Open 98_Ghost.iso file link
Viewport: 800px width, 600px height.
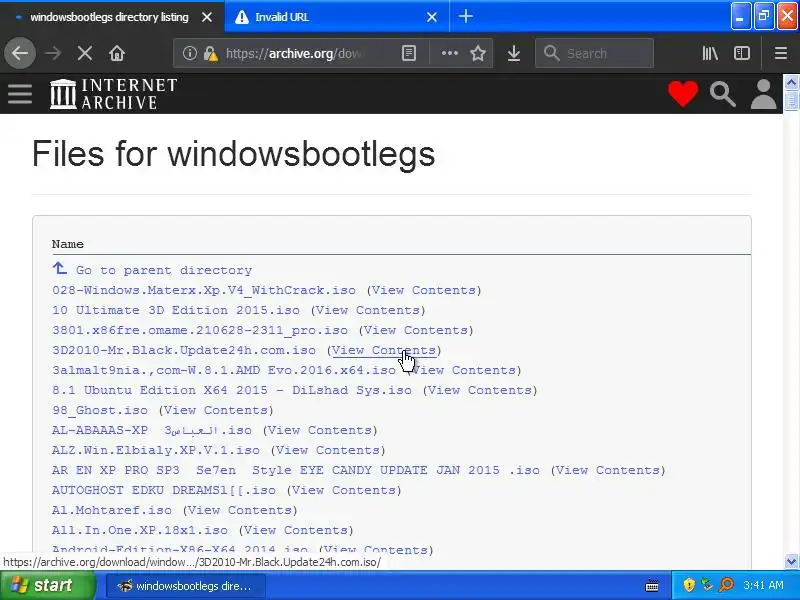[x=100, y=410]
